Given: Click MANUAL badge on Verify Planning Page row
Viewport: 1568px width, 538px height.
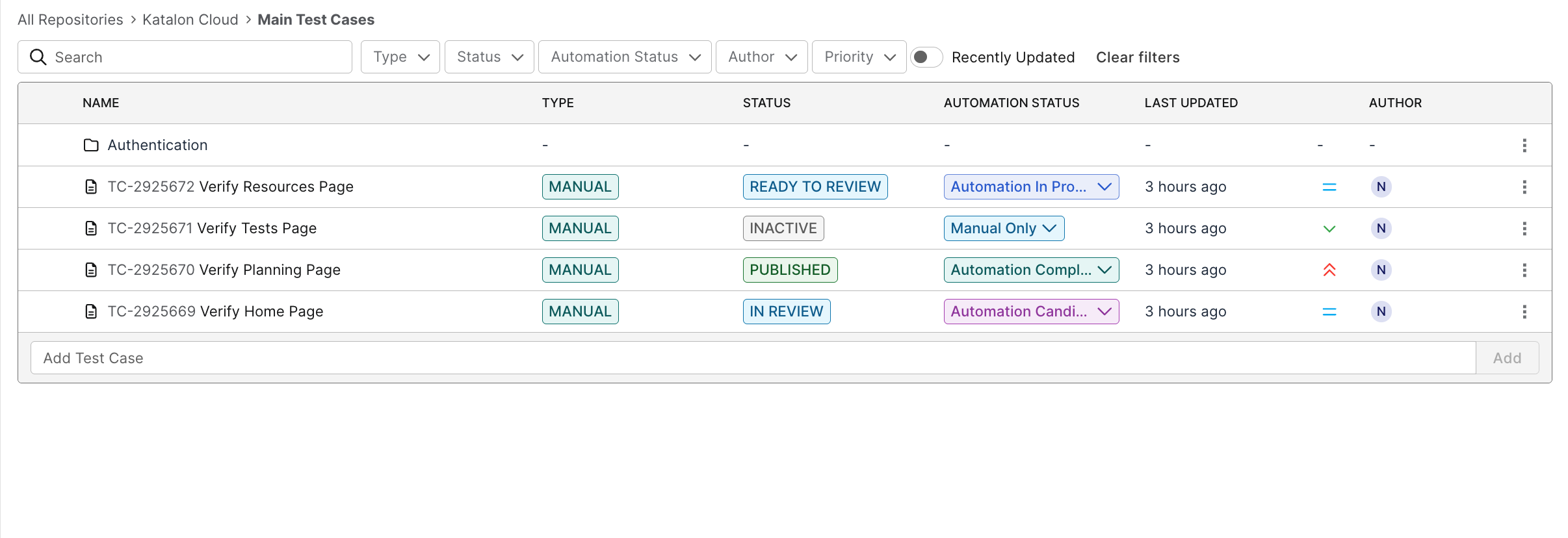Looking at the screenshot, I should coord(580,270).
